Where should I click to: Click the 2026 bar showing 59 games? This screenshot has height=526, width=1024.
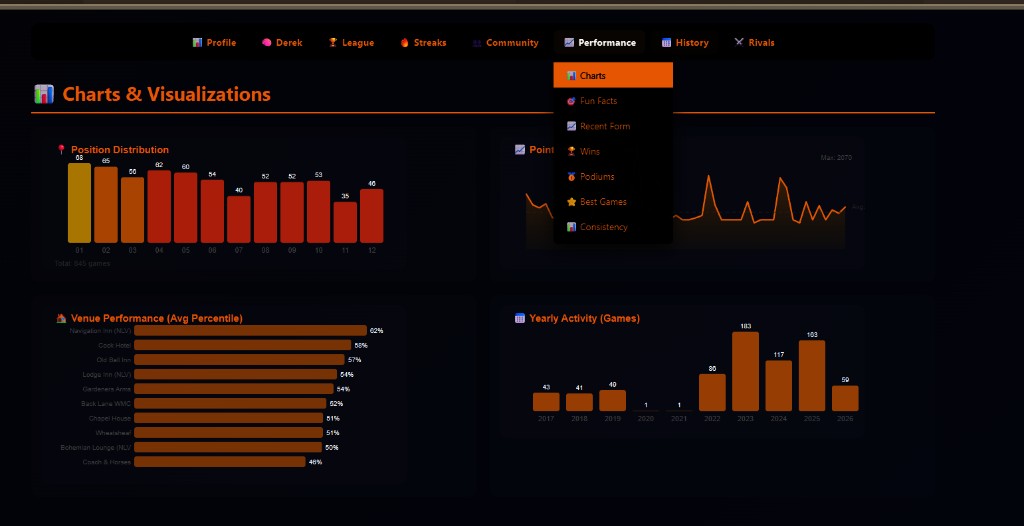click(845, 399)
